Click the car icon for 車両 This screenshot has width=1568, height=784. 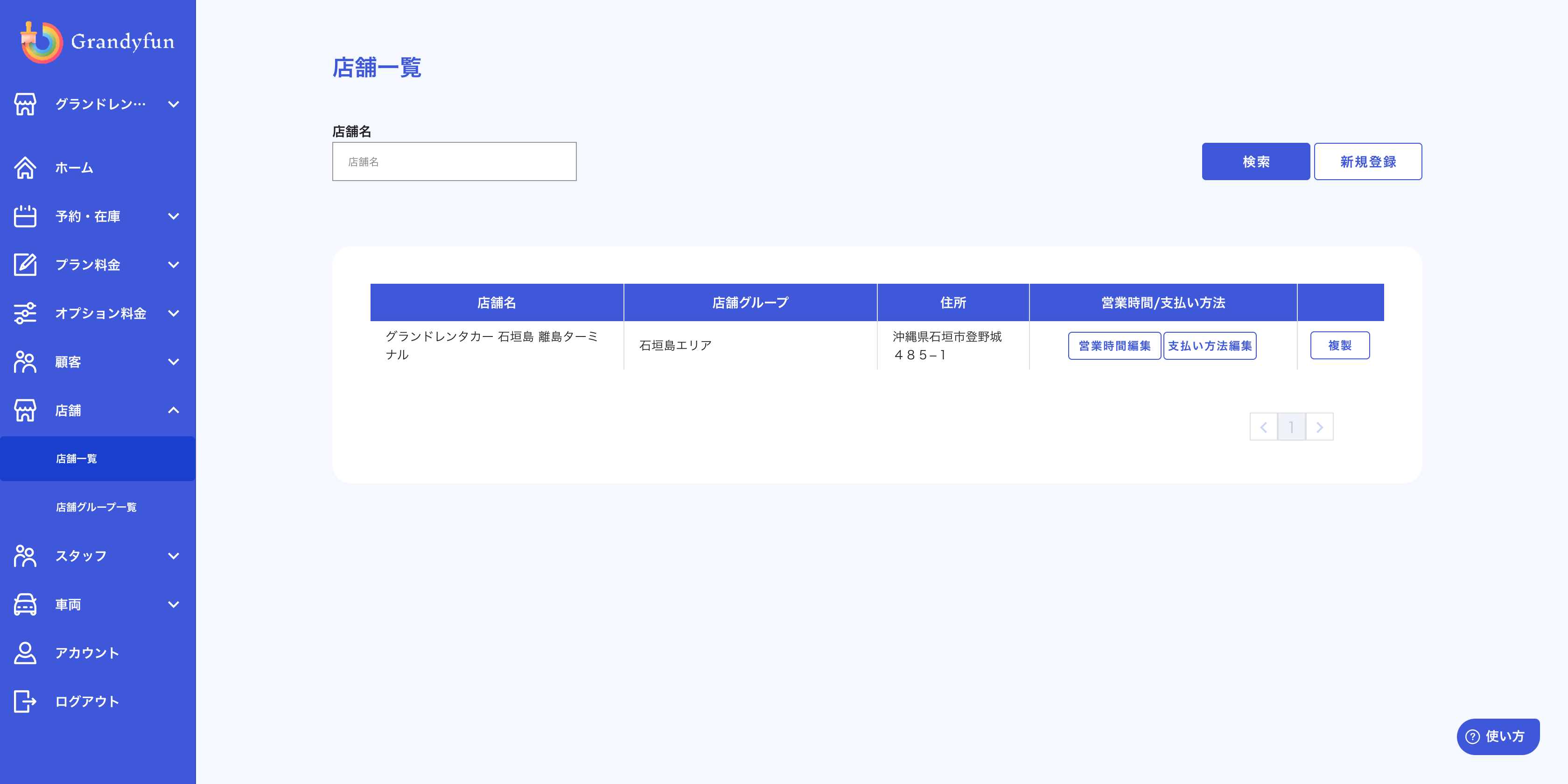25,604
